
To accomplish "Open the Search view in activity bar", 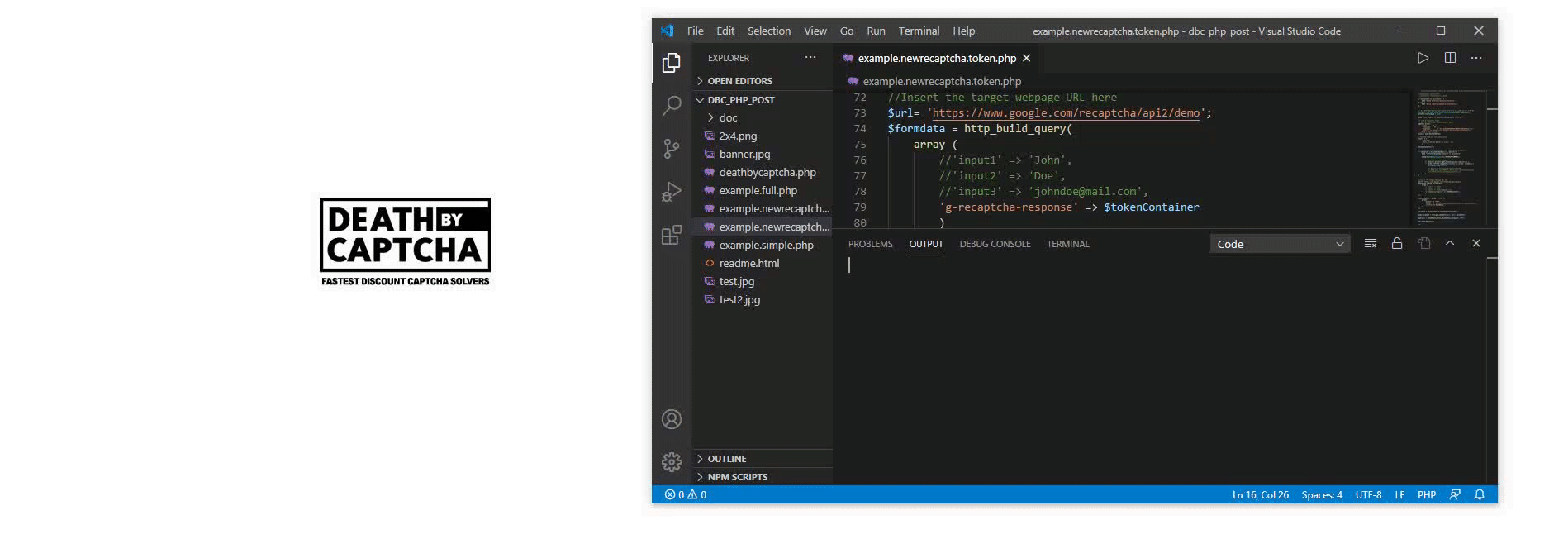I will point(672,106).
